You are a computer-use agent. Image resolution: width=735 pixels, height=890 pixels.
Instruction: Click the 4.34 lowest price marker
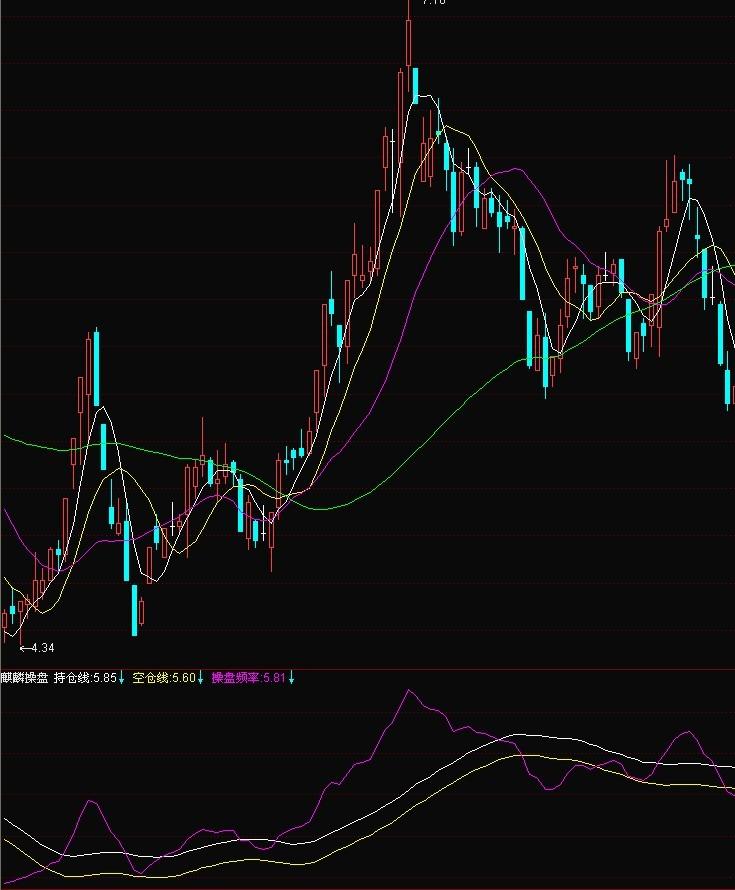(x=37, y=648)
